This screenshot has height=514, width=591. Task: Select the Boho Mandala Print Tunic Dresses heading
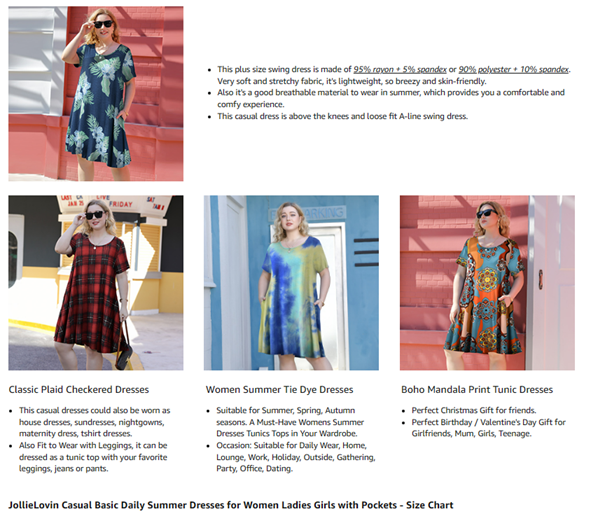(x=477, y=390)
